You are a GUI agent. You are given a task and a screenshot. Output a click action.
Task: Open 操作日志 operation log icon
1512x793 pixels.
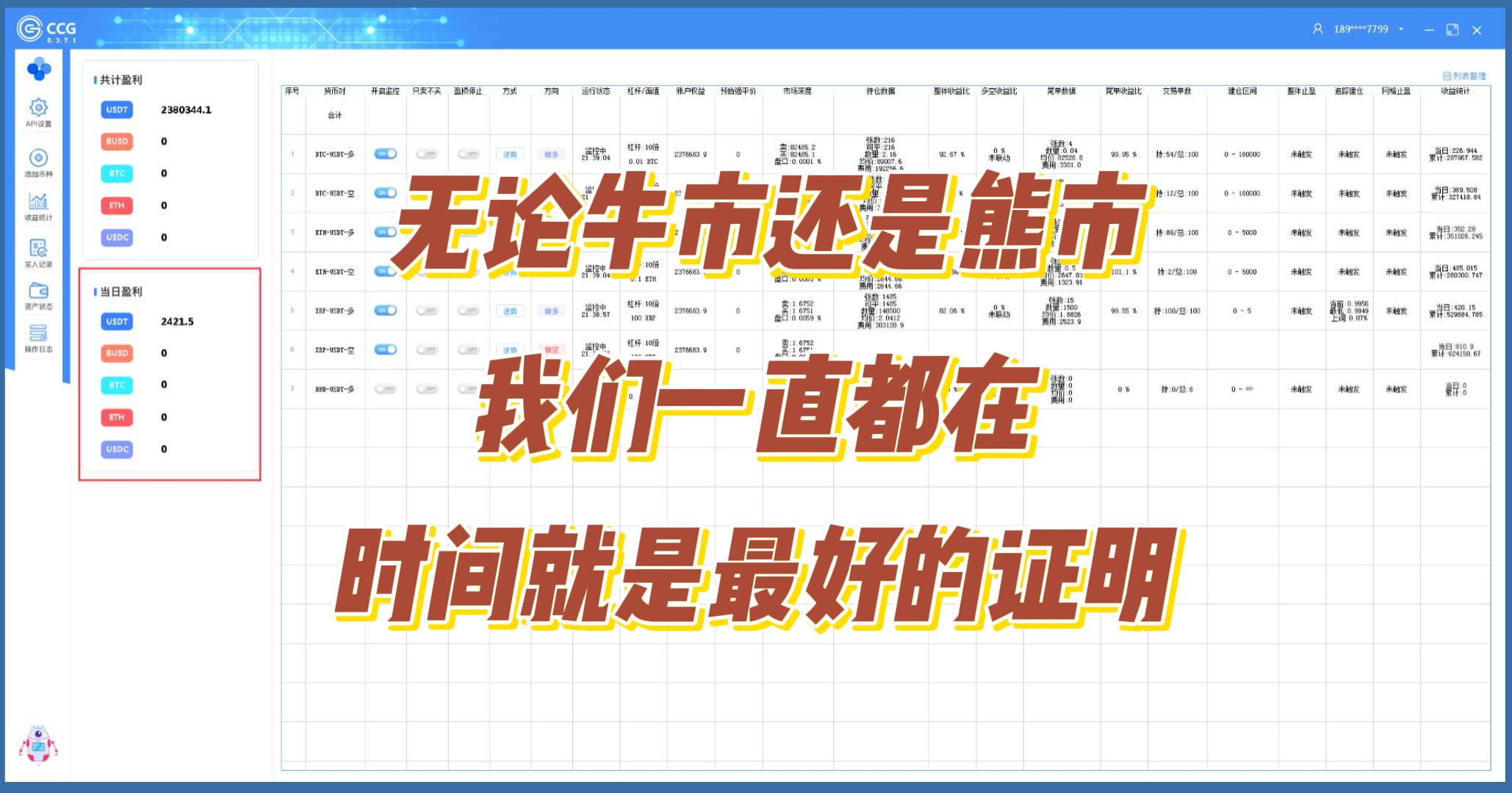pos(38,333)
